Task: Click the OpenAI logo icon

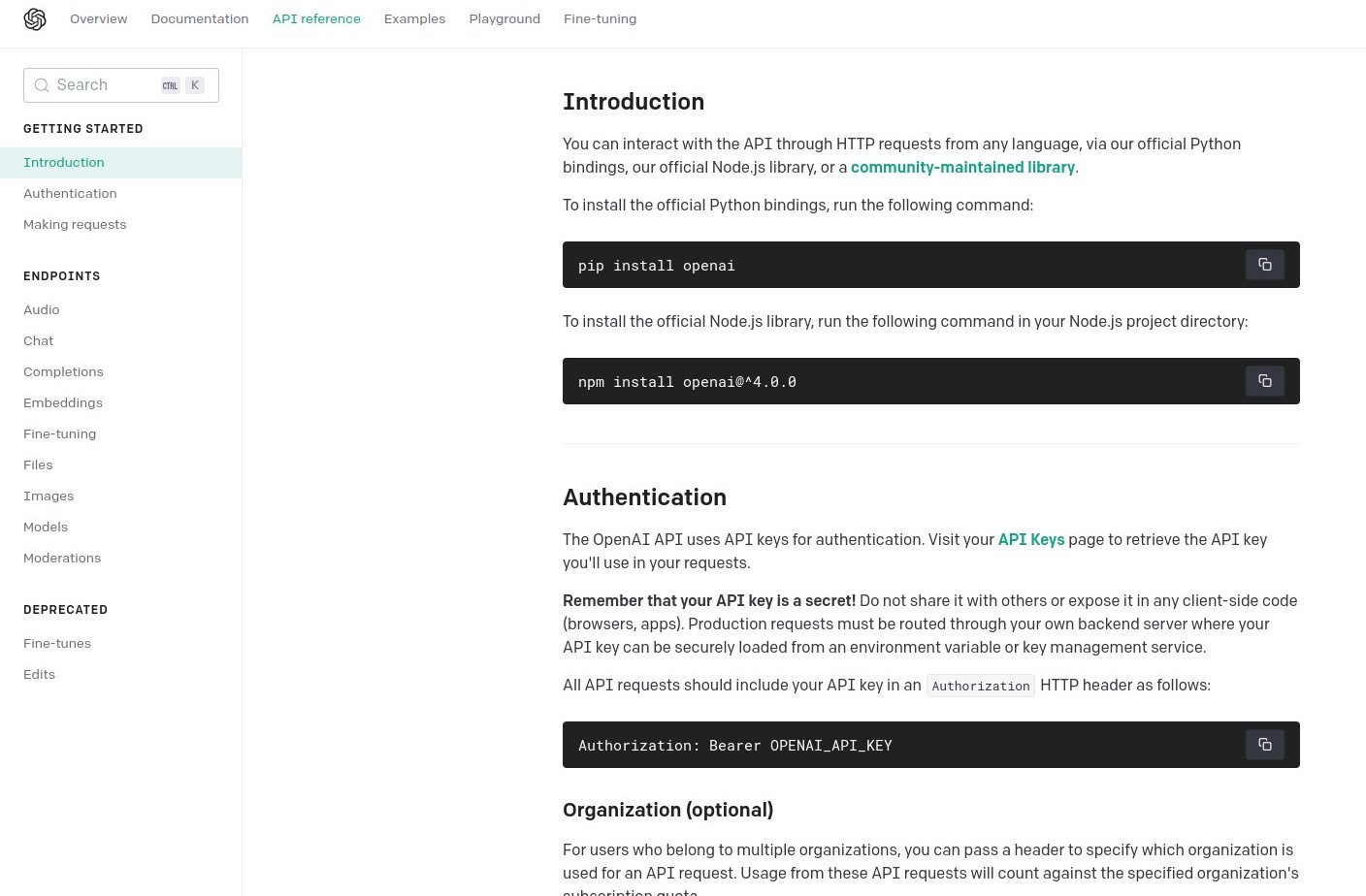Action: point(35,19)
